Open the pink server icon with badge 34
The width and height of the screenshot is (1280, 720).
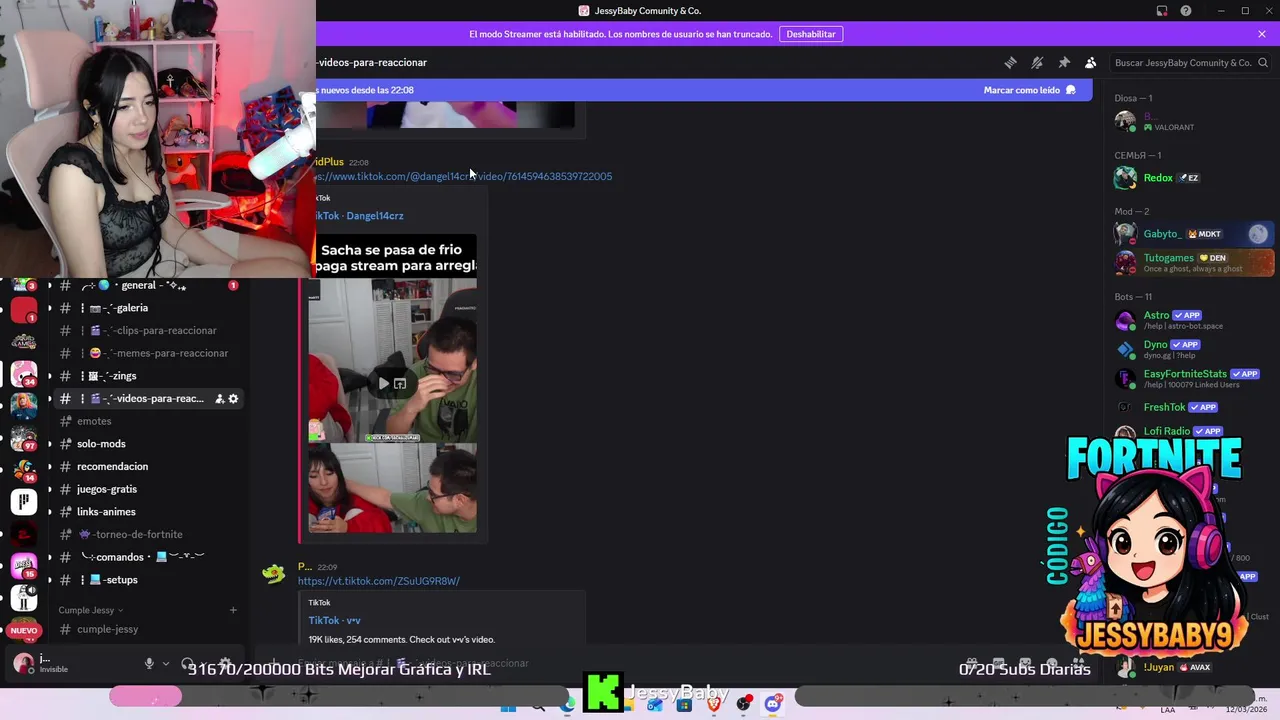24,373
